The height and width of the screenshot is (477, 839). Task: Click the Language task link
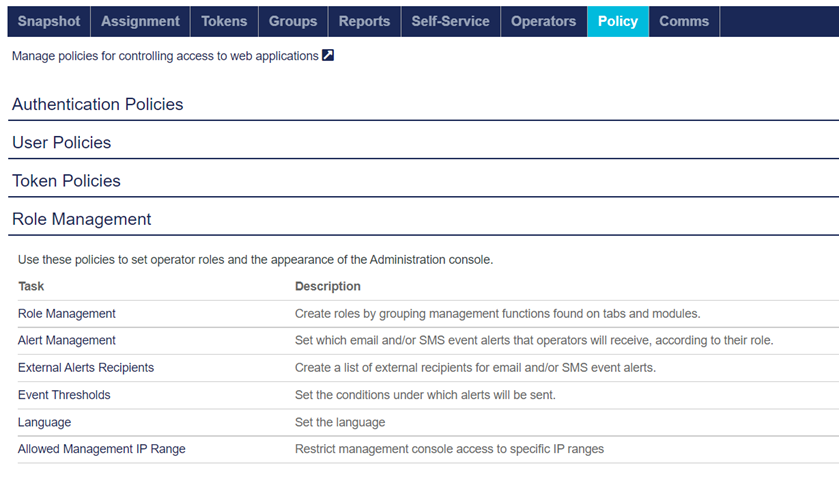point(44,422)
